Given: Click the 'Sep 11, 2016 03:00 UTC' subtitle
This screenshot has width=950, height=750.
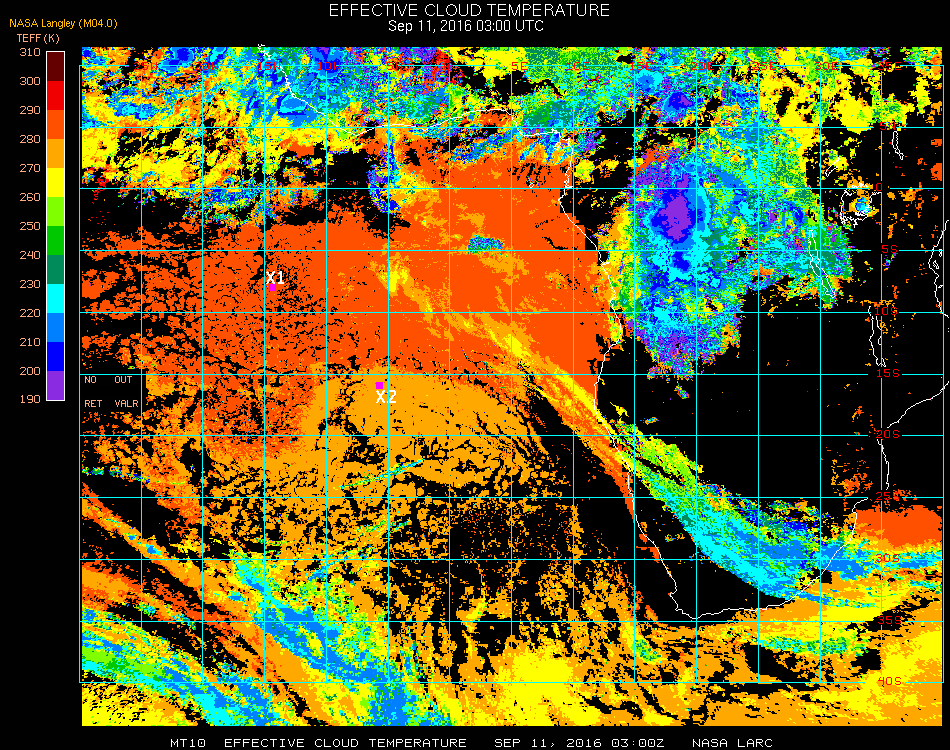Looking at the screenshot, I should point(466,26).
